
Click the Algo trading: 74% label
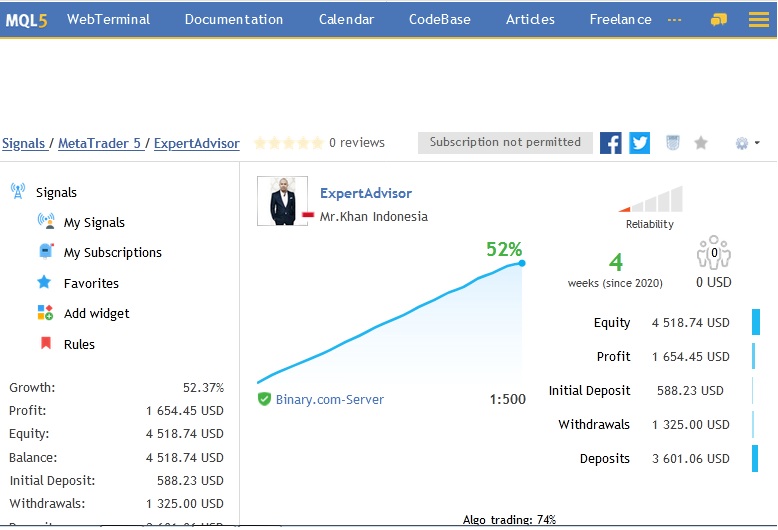[509, 520]
